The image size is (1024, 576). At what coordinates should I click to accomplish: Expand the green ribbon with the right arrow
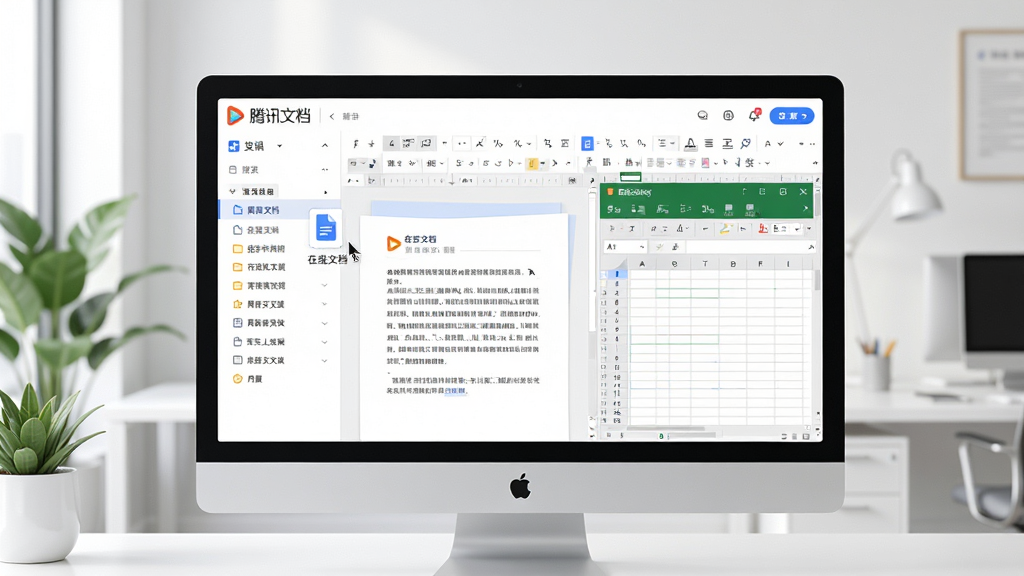(805, 208)
